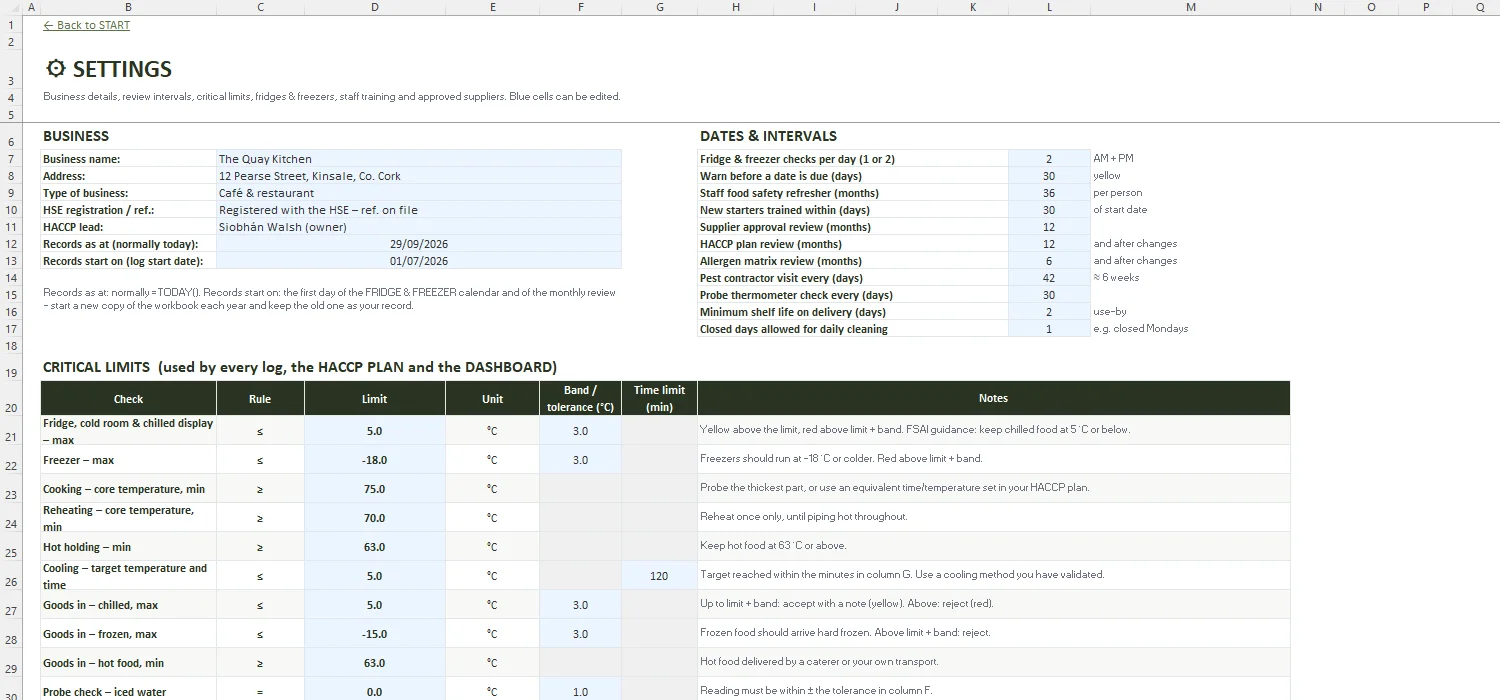Select the 'Goods in – chilled, max' row label
This screenshot has width=1500, height=700.
pos(128,605)
